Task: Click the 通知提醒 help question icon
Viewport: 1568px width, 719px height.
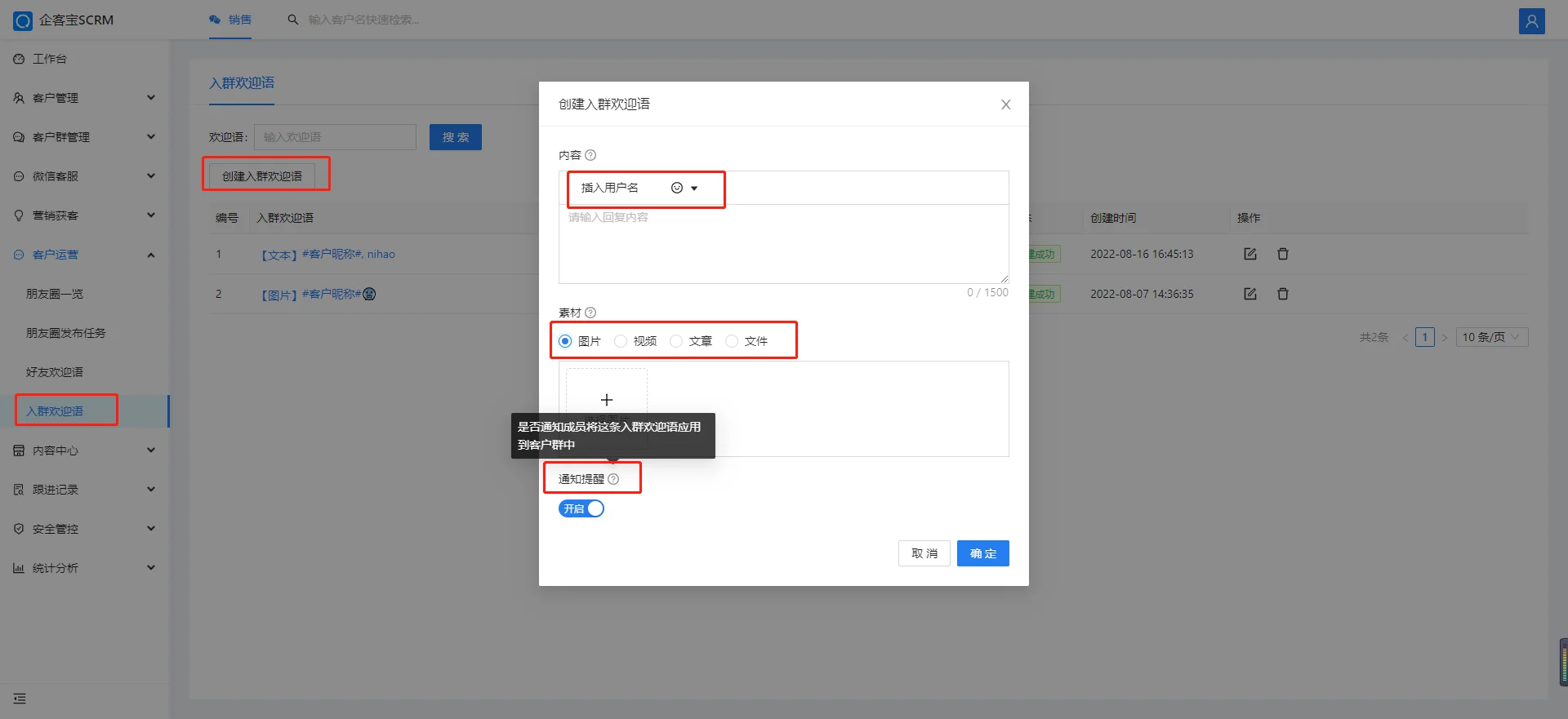Action: pos(613,479)
